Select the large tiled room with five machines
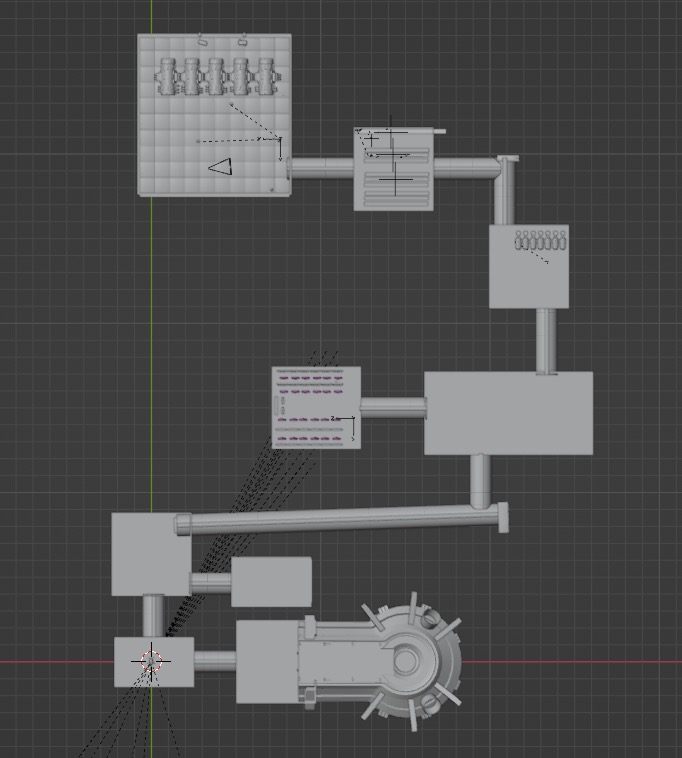The width and height of the screenshot is (682, 758). pyautogui.click(x=214, y=115)
